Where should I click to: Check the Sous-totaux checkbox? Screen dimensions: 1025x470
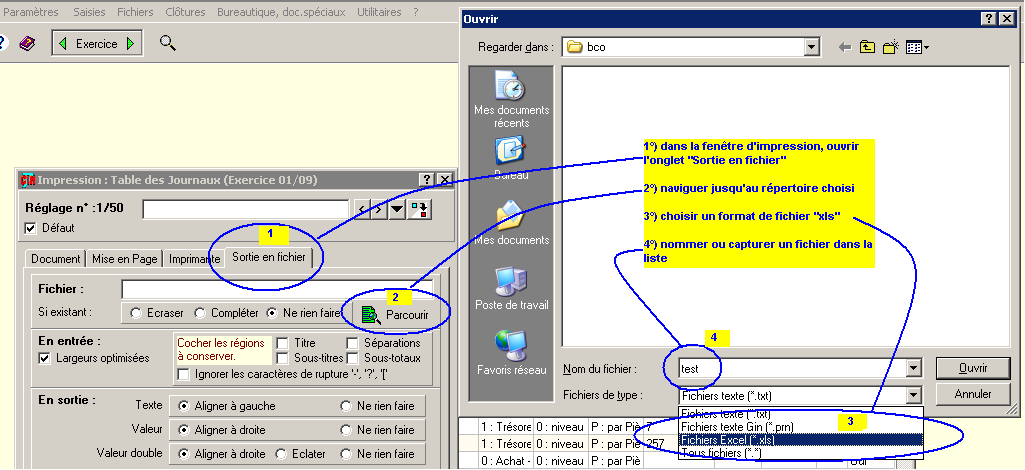point(352,358)
